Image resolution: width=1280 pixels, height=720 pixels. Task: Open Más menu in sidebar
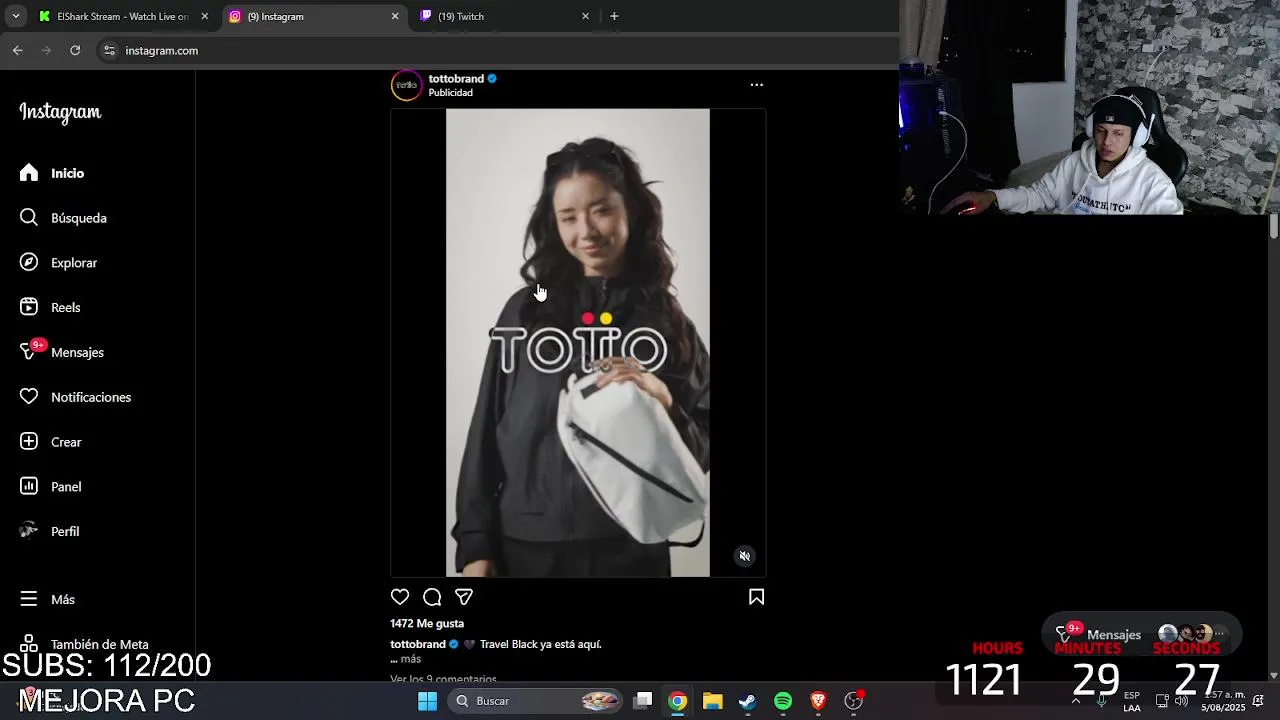(47, 599)
